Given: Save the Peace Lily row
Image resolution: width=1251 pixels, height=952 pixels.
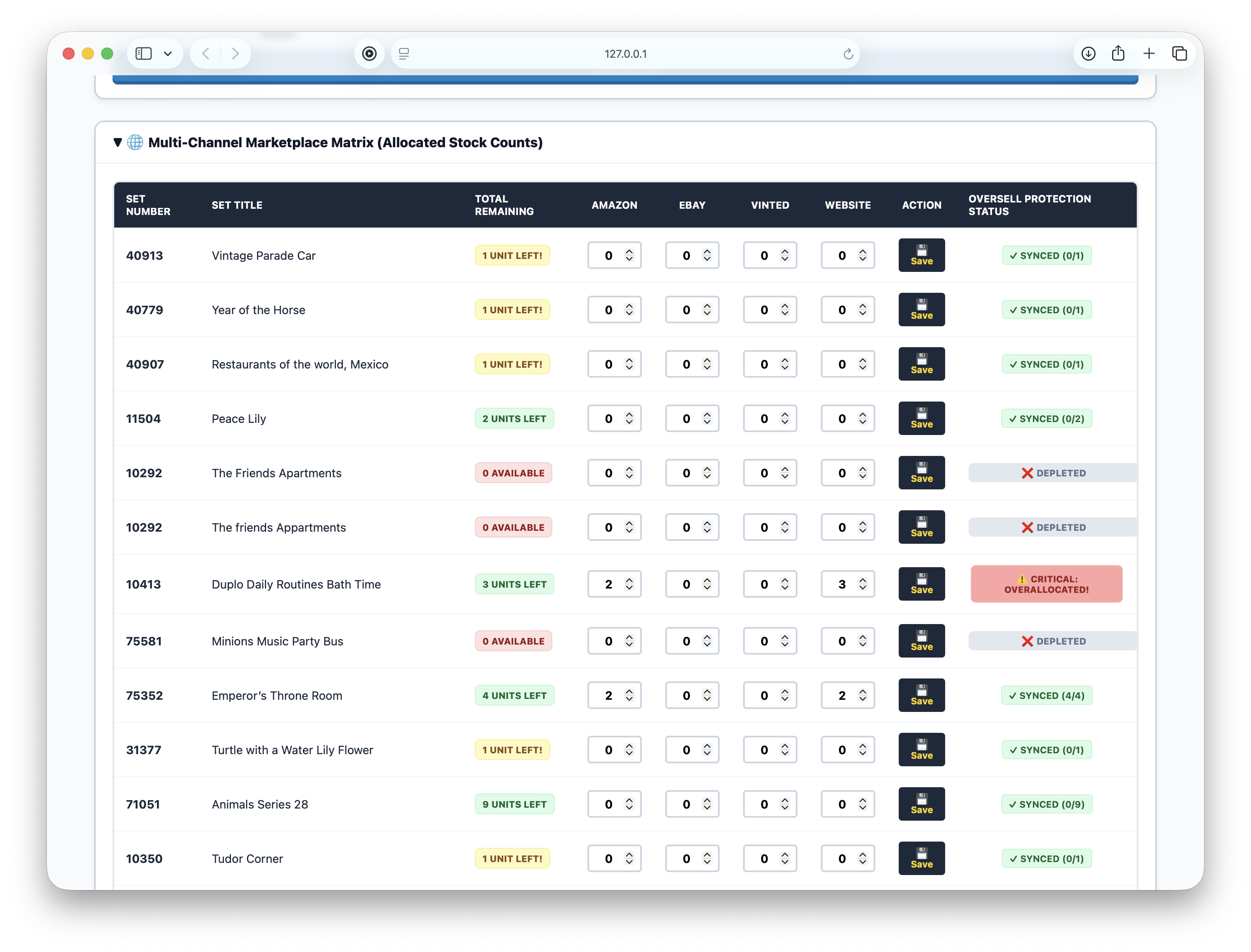Looking at the screenshot, I should tap(921, 419).
